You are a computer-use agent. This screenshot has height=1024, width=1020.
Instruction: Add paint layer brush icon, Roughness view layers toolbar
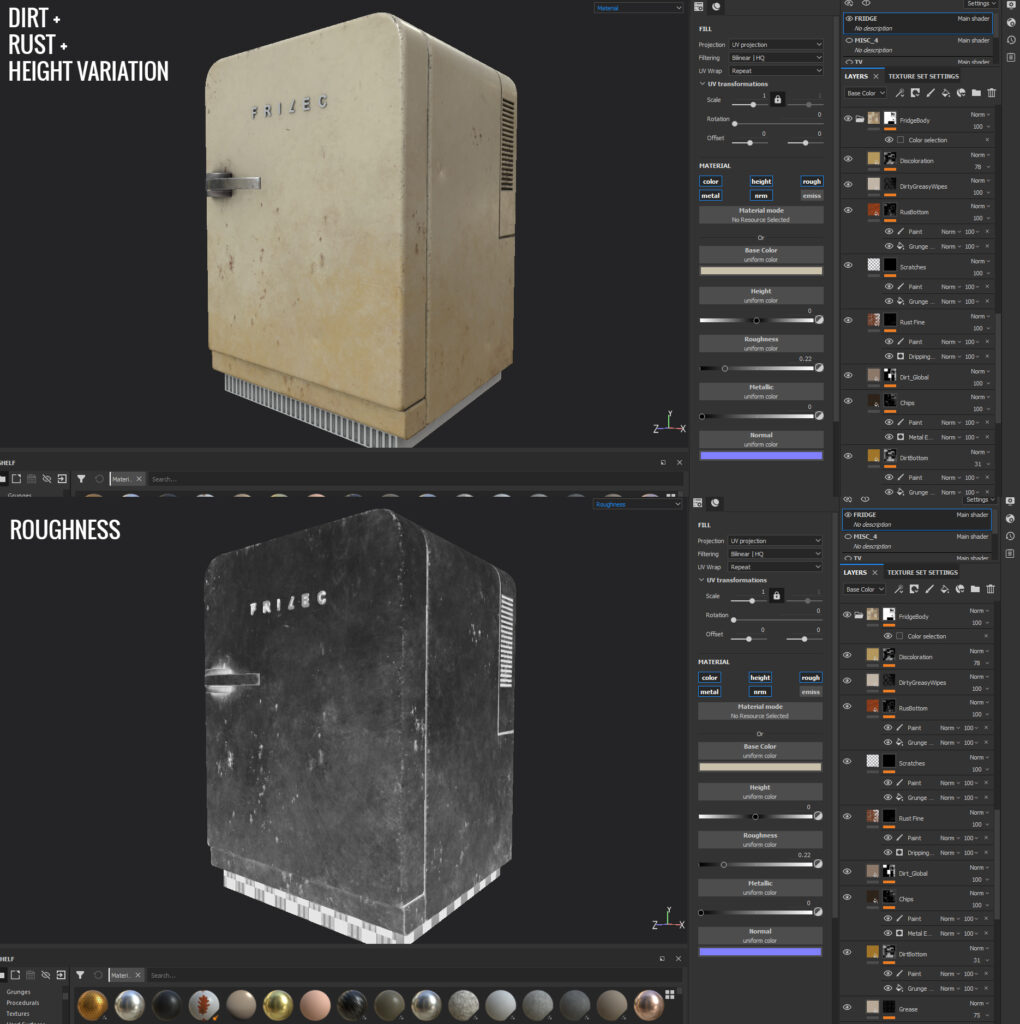coord(929,589)
